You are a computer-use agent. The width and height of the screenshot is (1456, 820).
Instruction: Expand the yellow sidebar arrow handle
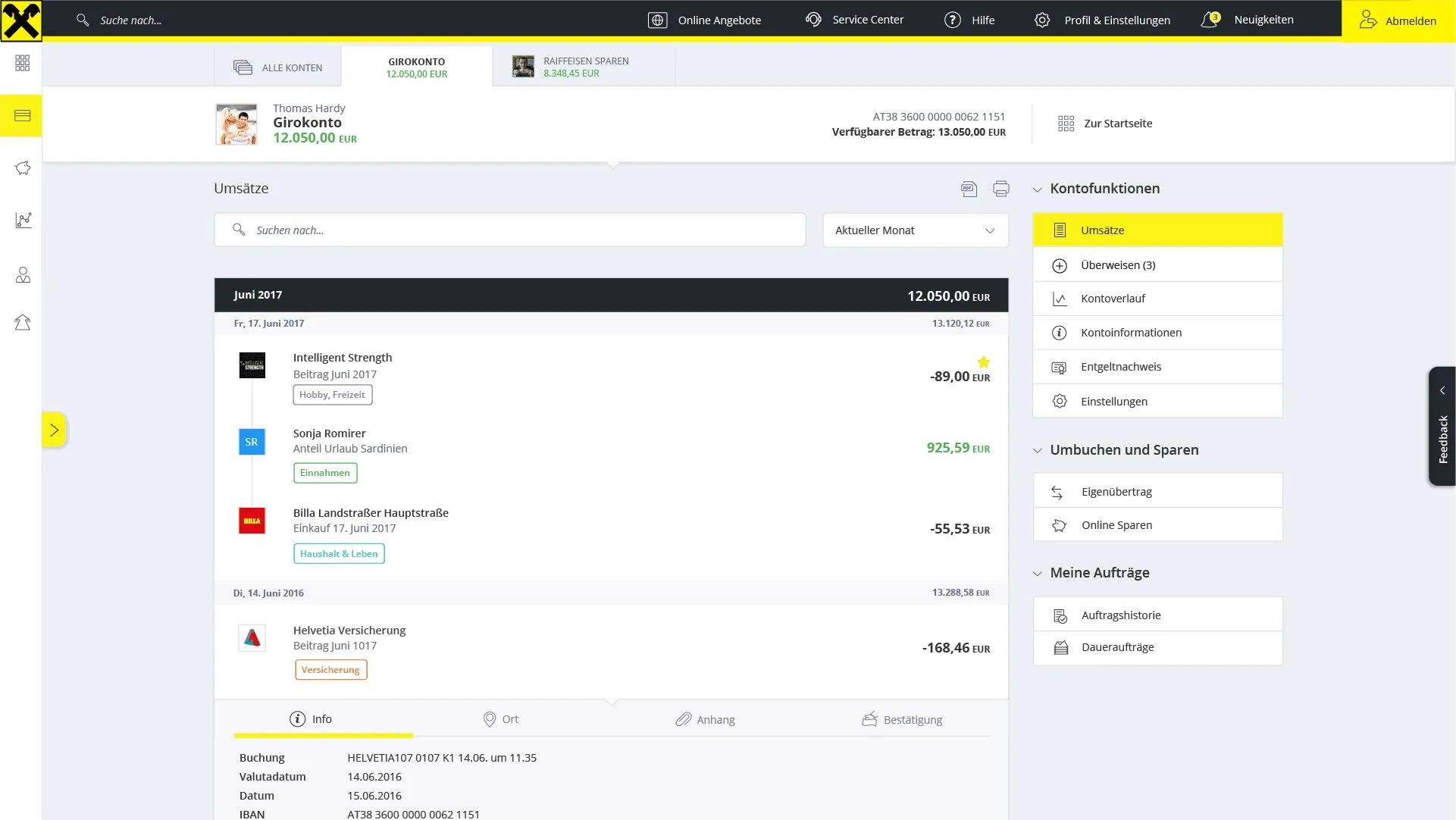tap(54, 430)
